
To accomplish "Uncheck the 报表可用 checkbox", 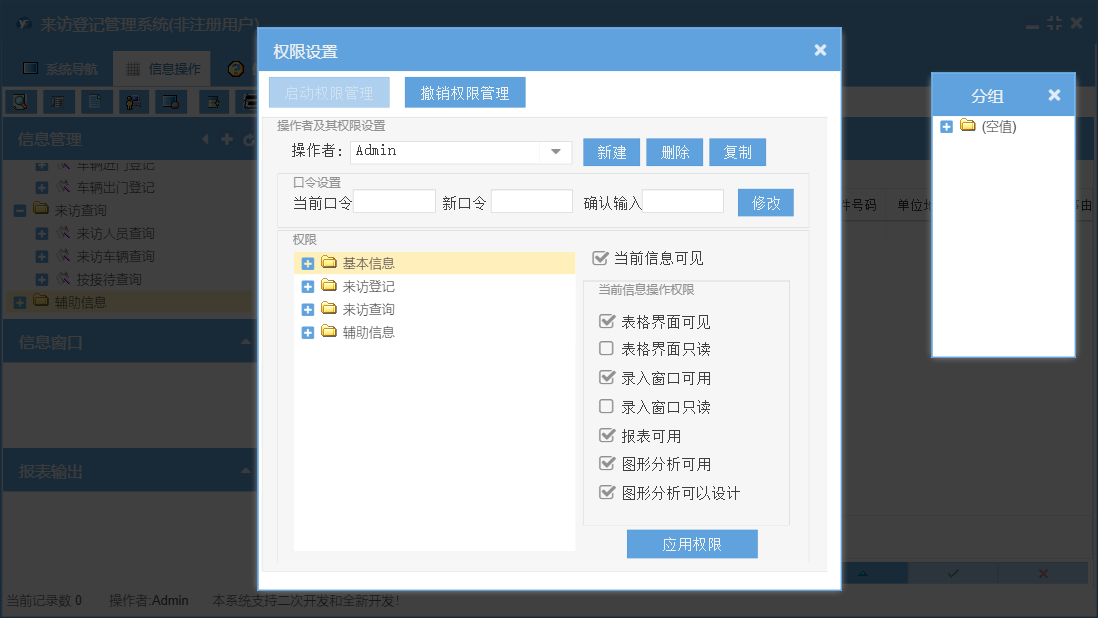I will pyautogui.click(x=606, y=436).
